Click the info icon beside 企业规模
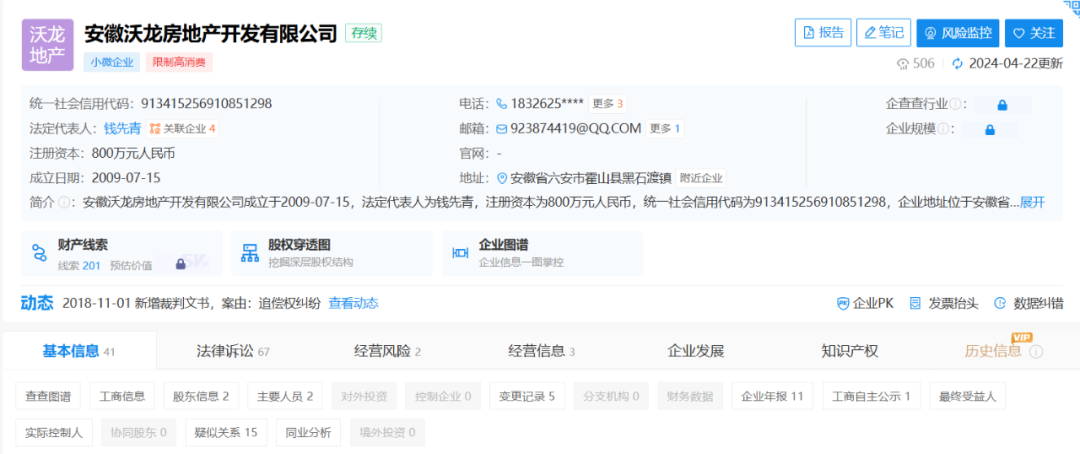 click(943, 129)
